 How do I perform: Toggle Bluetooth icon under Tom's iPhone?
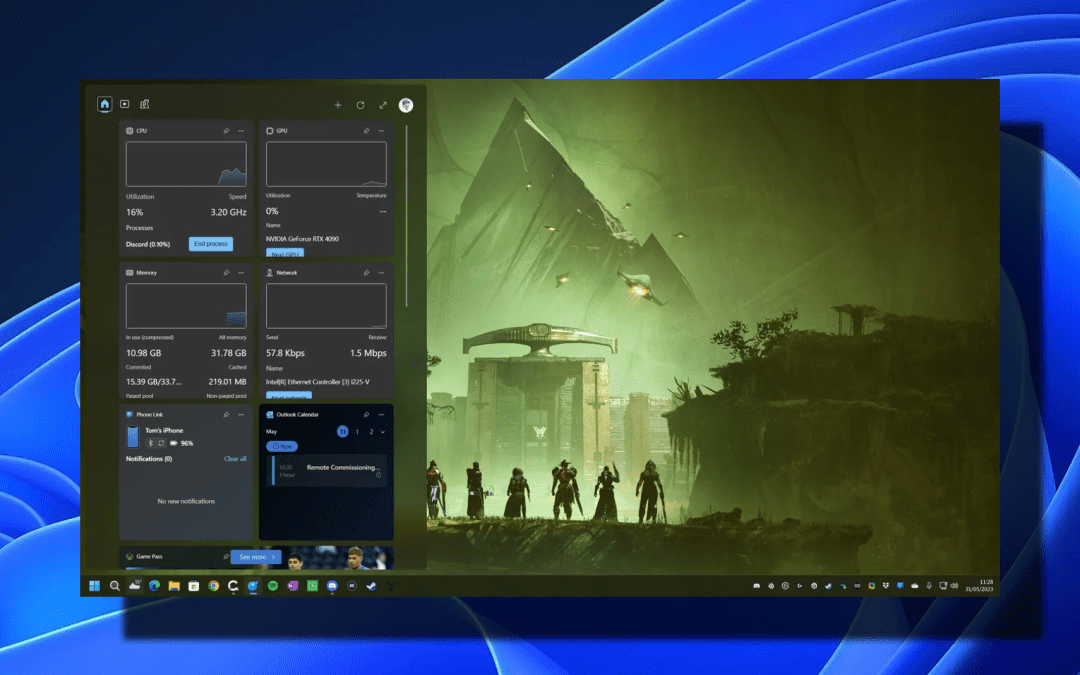(x=150, y=443)
